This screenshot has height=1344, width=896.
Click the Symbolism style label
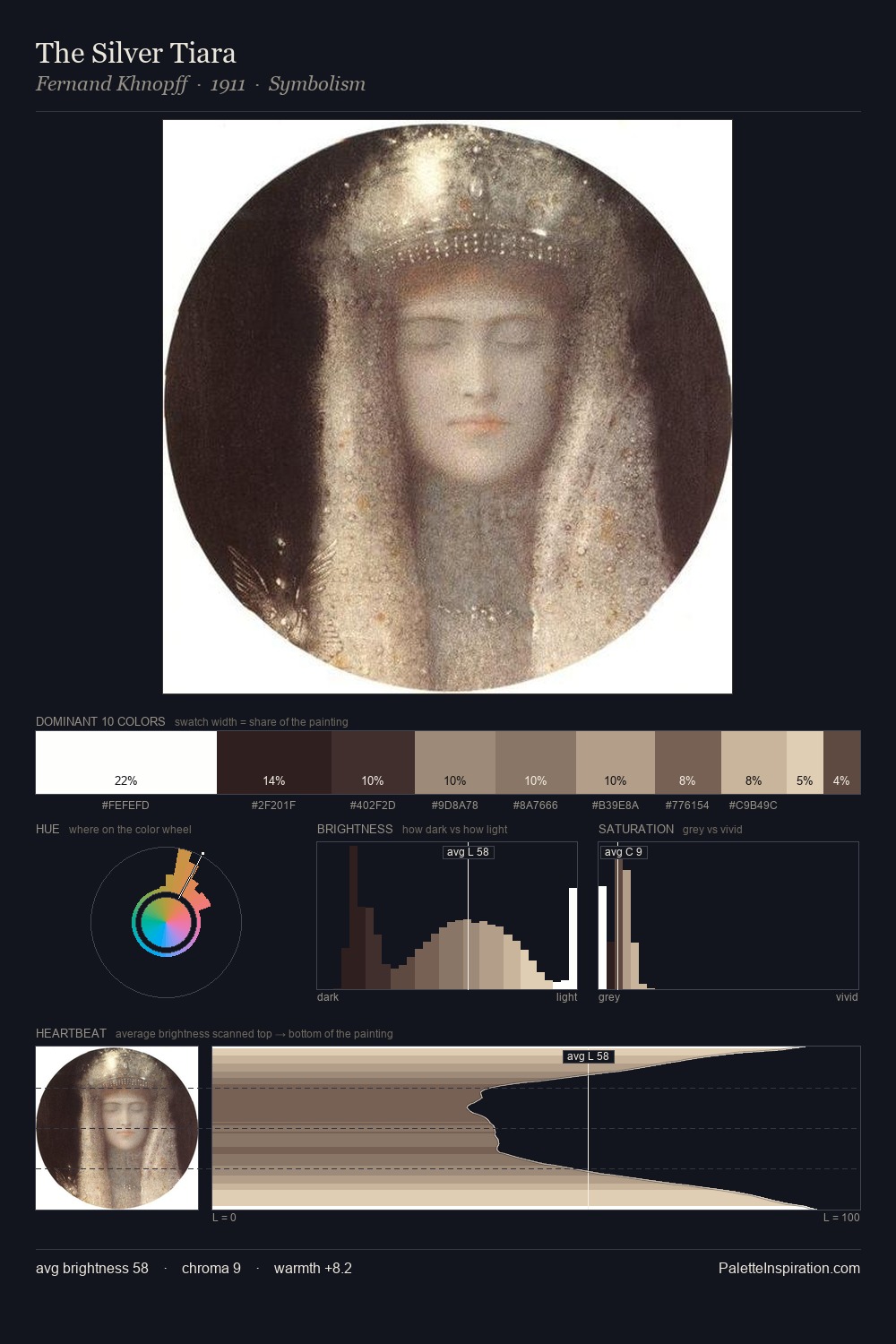point(317,84)
